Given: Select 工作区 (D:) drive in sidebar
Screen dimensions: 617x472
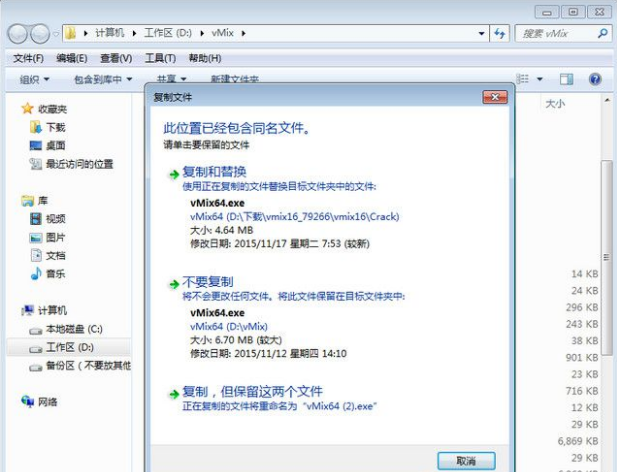Looking at the screenshot, I should pos(70,347).
